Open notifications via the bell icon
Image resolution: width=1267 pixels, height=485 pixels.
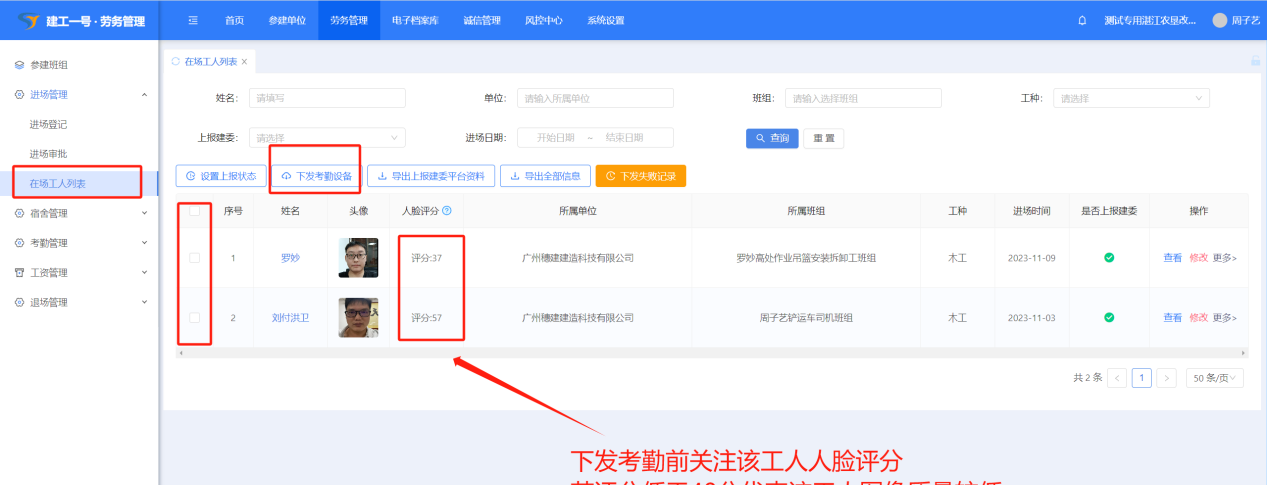coord(1082,20)
